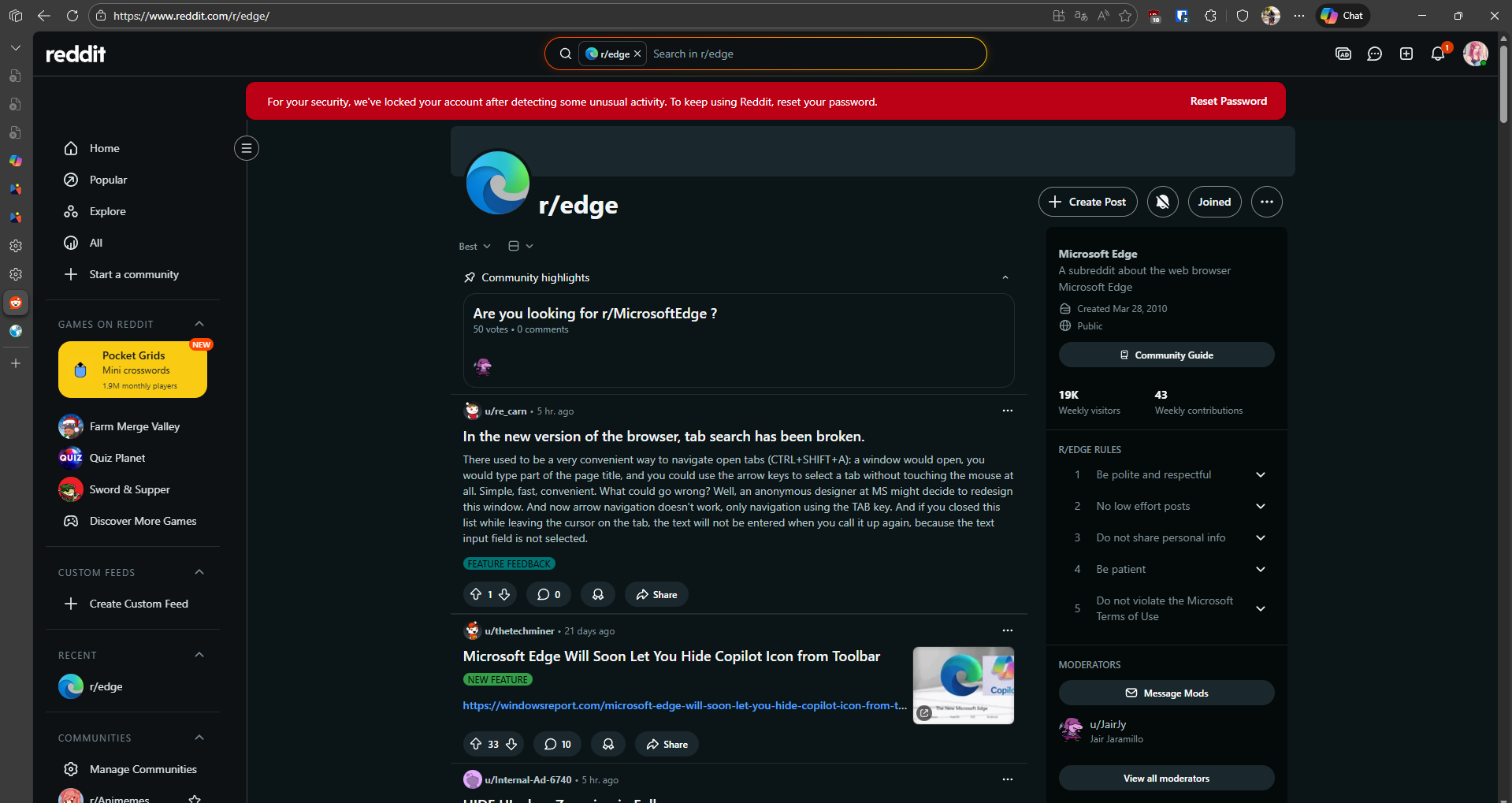This screenshot has width=1512, height=803.
Task: Click the advertise icon in header
Action: pos(1343,54)
